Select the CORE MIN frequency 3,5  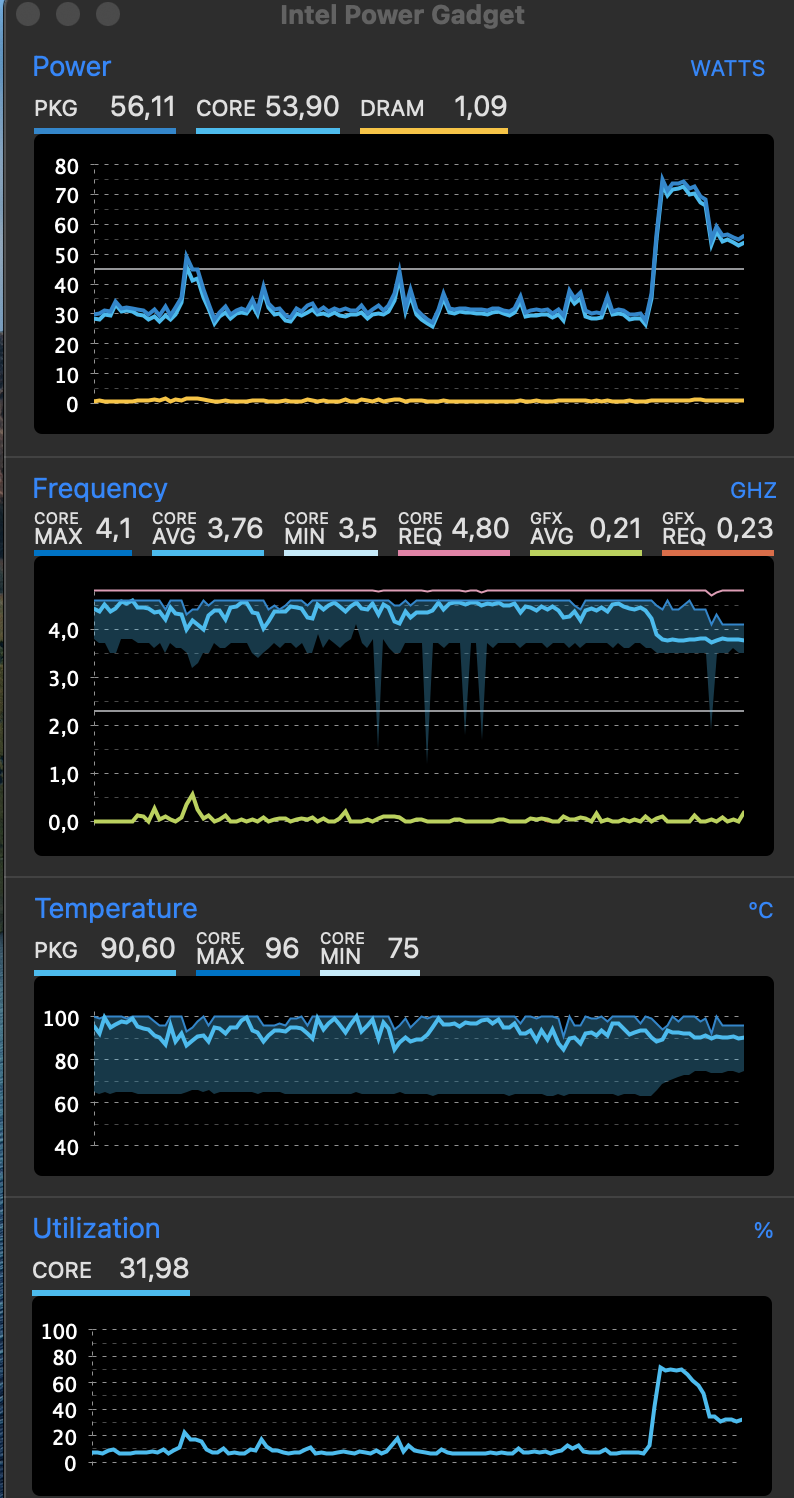click(358, 528)
